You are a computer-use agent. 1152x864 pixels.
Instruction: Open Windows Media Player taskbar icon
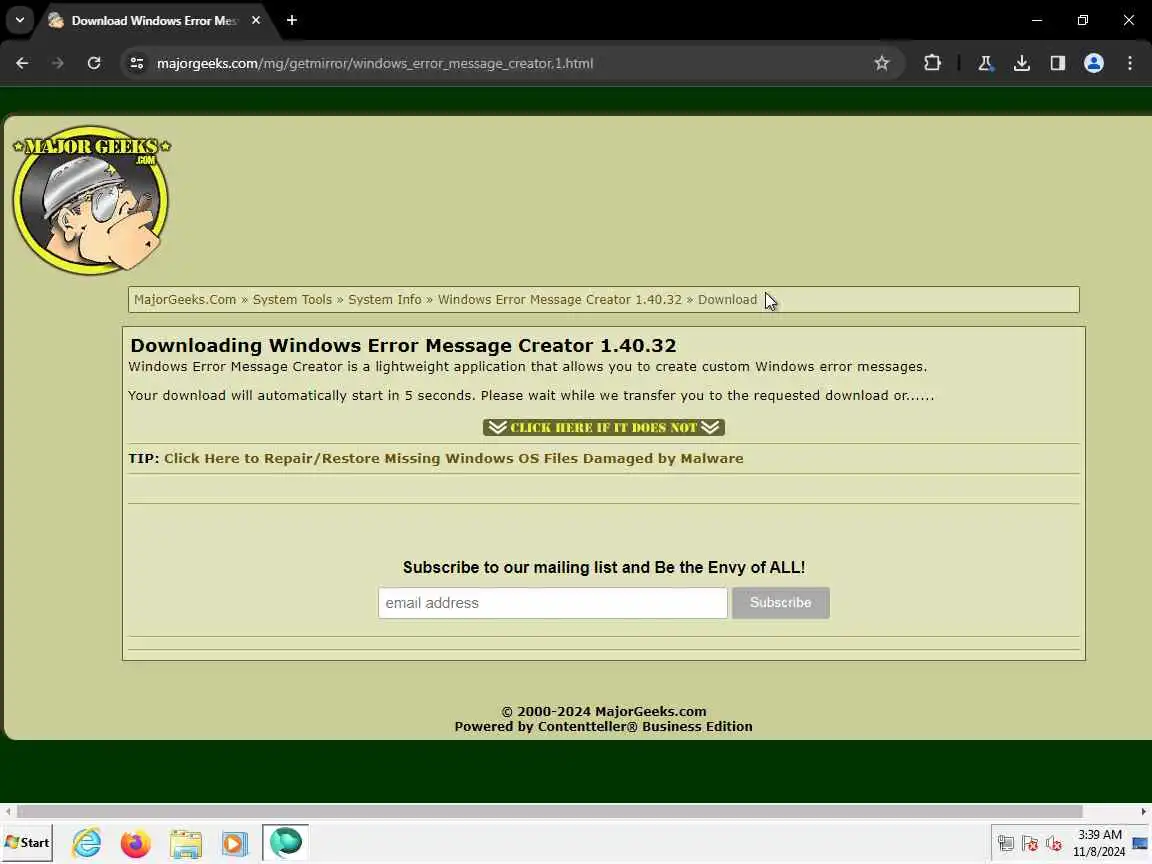click(235, 843)
